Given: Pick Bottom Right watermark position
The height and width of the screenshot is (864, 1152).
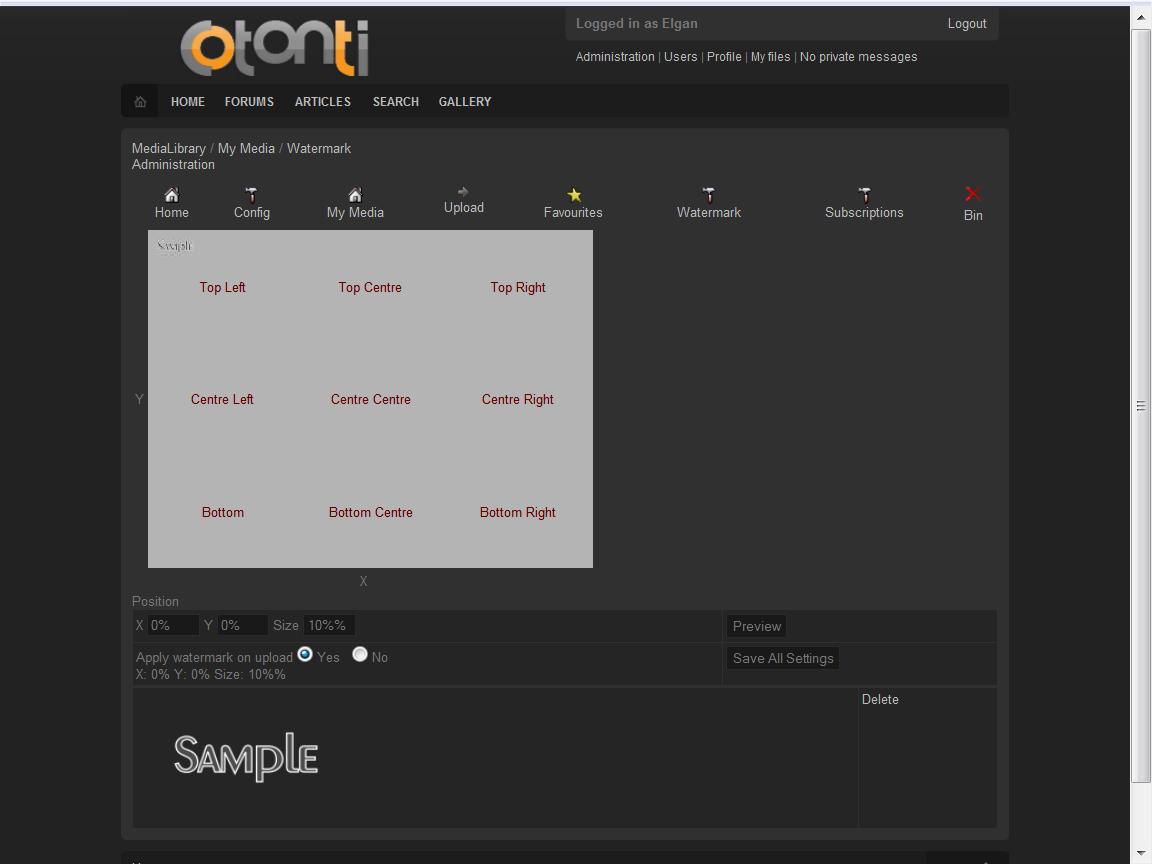Looking at the screenshot, I should [x=518, y=512].
